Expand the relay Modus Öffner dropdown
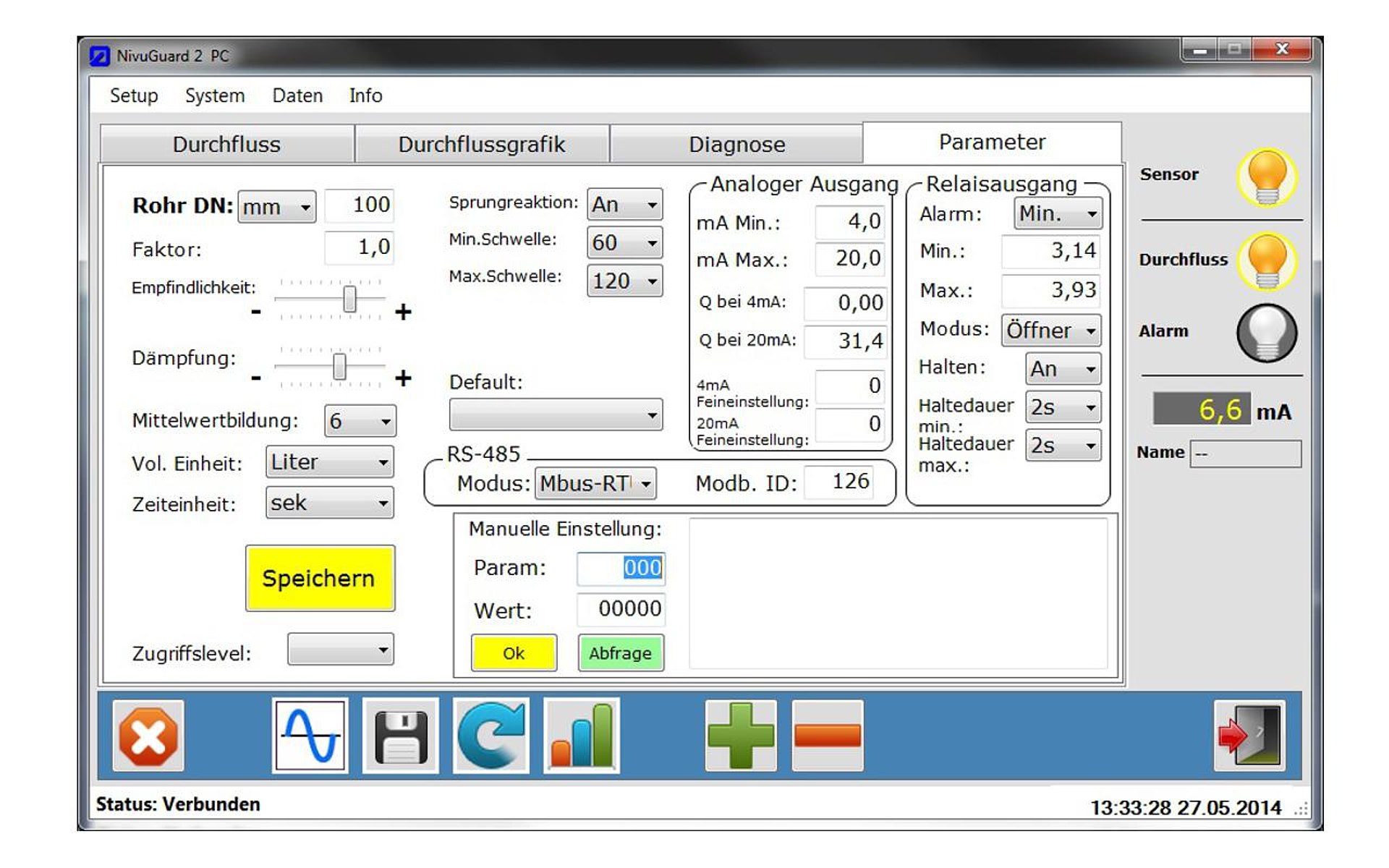 [1051, 331]
